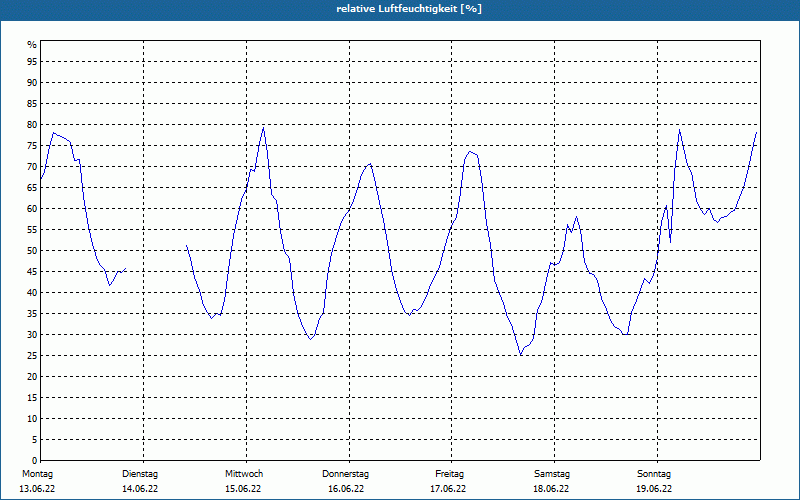Viewport: 800px width, 500px height.
Task: Click the humidity peak on Sunday 19.06.22
Action: [x=680, y=130]
